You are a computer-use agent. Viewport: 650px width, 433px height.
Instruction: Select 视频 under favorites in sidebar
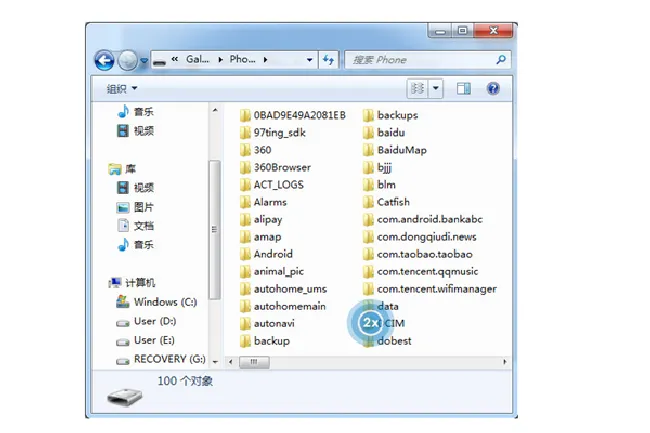point(135,131)
